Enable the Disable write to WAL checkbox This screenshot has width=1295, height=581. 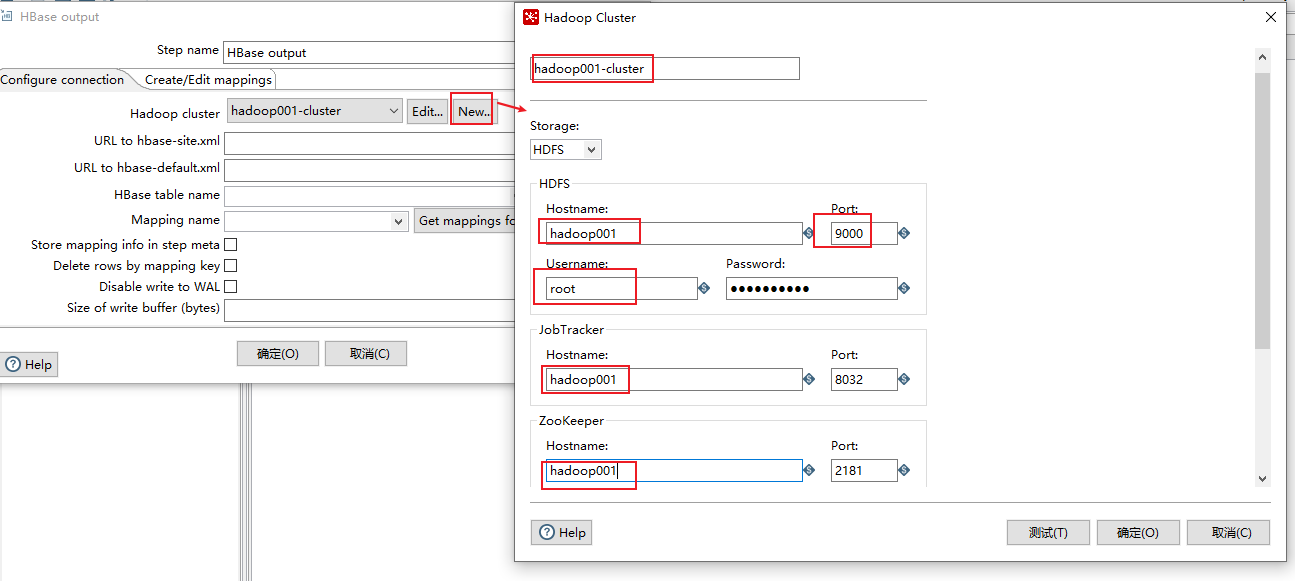point(229,286)
